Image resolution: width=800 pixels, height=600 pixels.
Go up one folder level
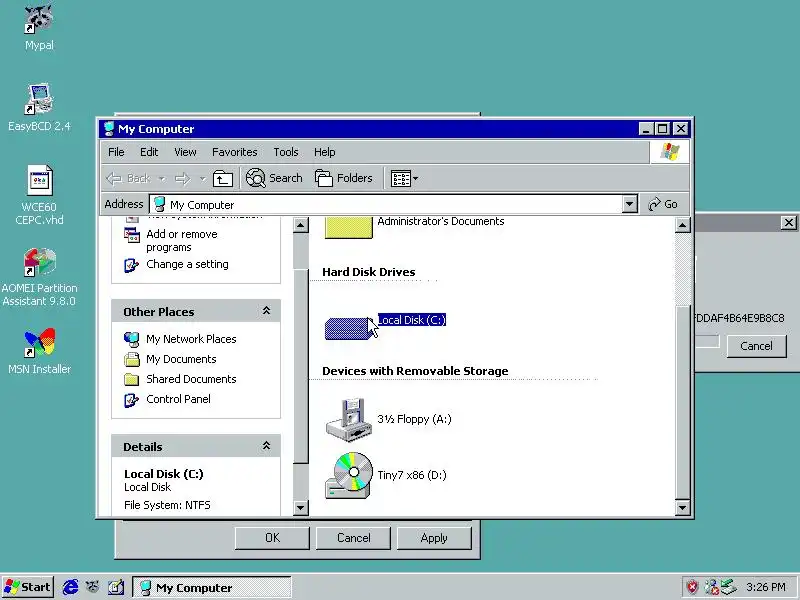click(x=222, y=178)
